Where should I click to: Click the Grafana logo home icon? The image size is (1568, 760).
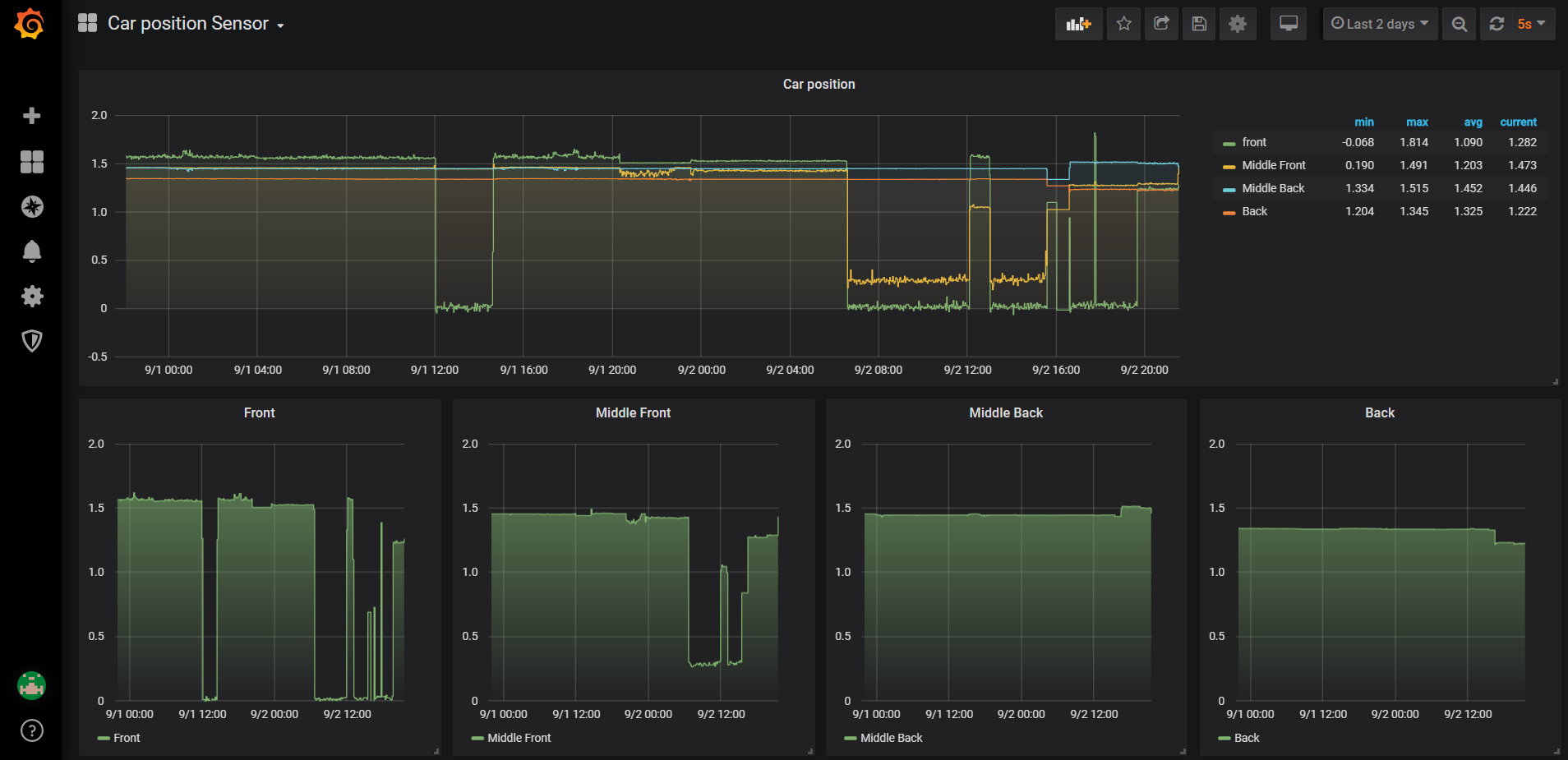coord(30,24)
